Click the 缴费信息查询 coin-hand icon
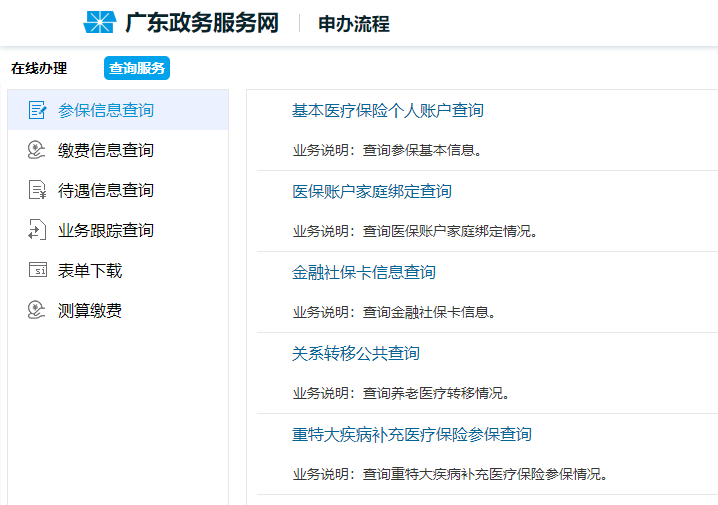Viewport: 718px width, 505px height. click(x=37, y=150)
